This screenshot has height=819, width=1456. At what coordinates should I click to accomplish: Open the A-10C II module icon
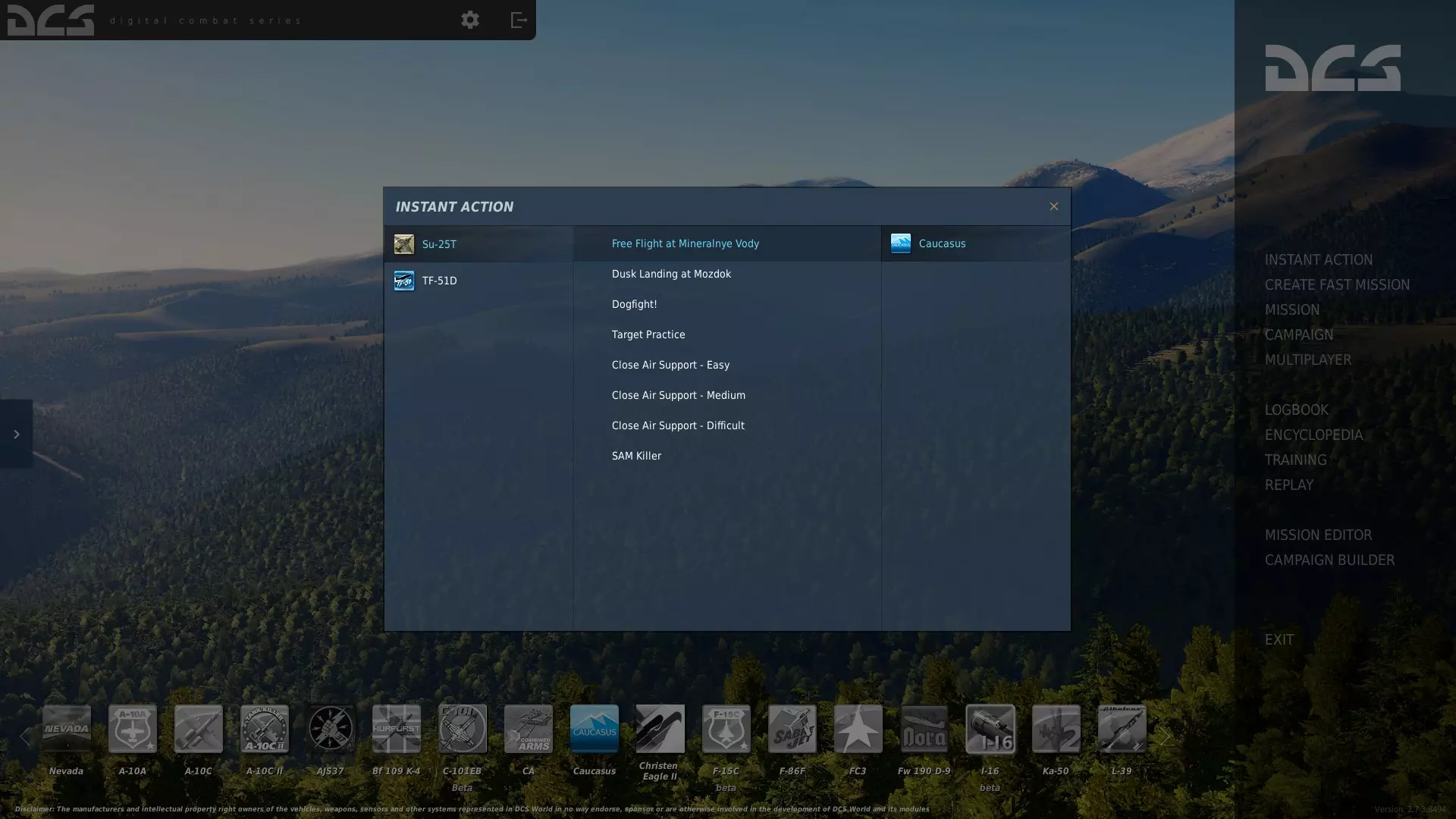tap(265, 729)
